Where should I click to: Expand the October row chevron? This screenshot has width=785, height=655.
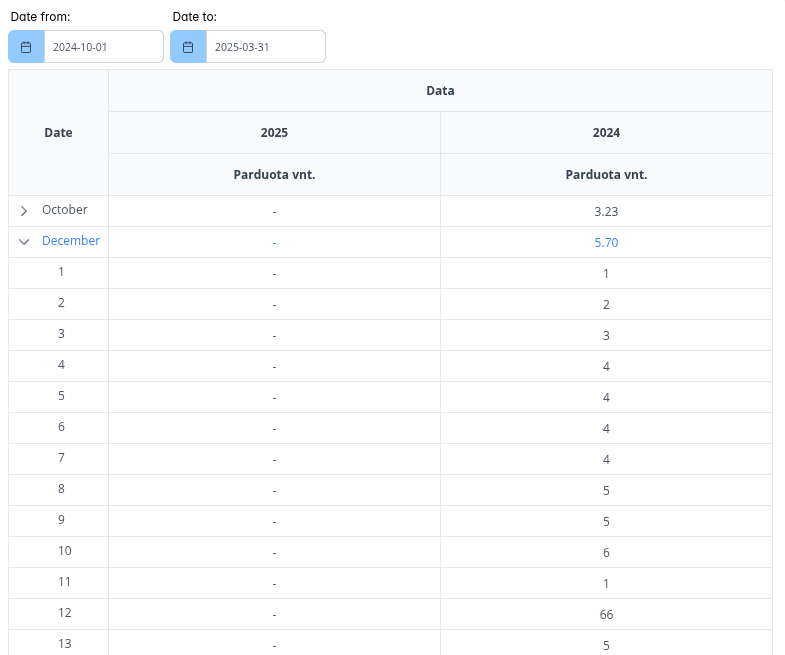click(x=24, y=211)
